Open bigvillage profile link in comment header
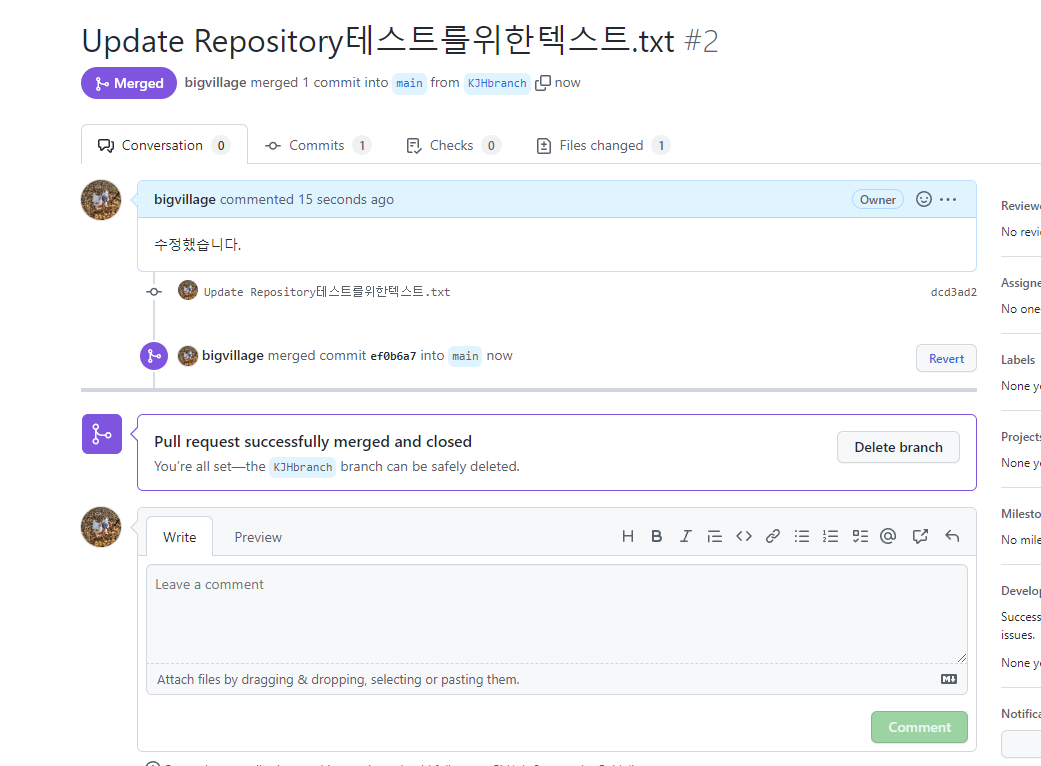Screen dimensions: 1041x766 point(185,199)
